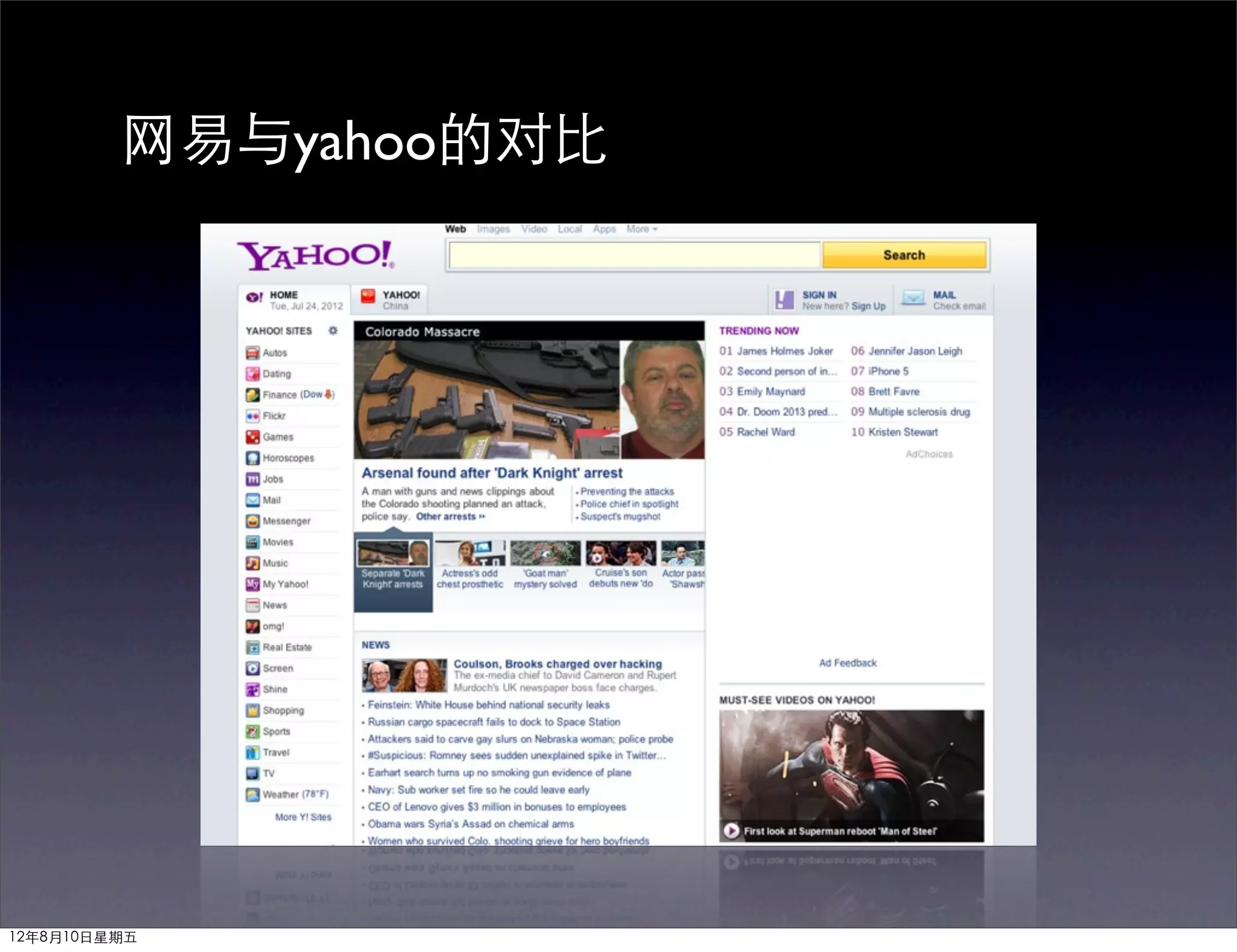Click the yellow Search button
Image resolution: width=1237 pixels, height=952 pixels.
tap(904, 255)
